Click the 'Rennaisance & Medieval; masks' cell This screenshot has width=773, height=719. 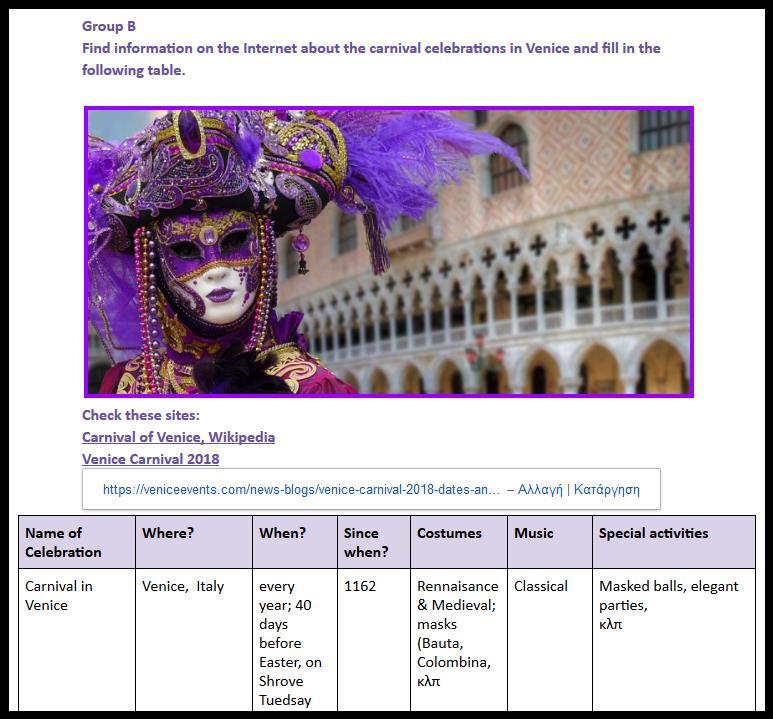459,640
